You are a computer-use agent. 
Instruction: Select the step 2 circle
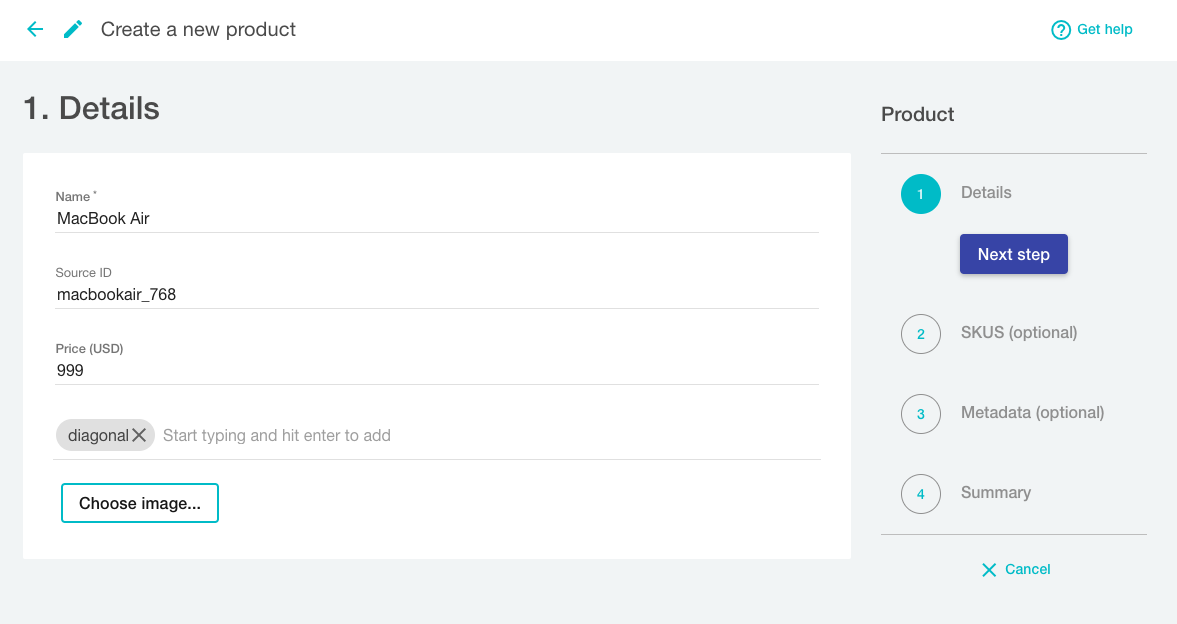pyautogui.click(x=920, y=334)
